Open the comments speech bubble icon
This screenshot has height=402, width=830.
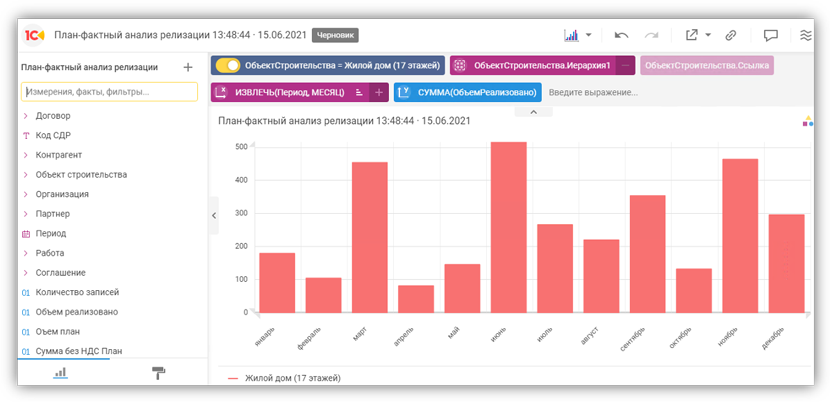pyautogui.click(x=771, y=35)
